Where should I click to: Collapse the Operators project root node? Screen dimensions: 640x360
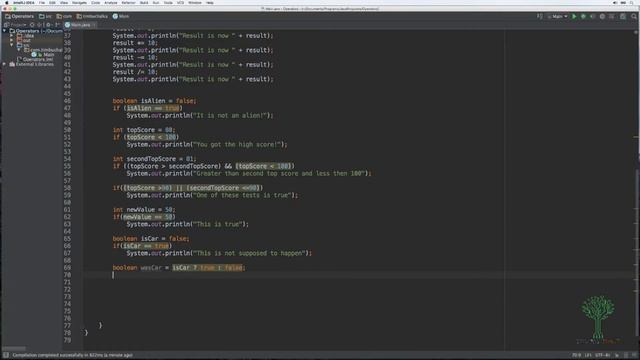[x=4, y=31]
